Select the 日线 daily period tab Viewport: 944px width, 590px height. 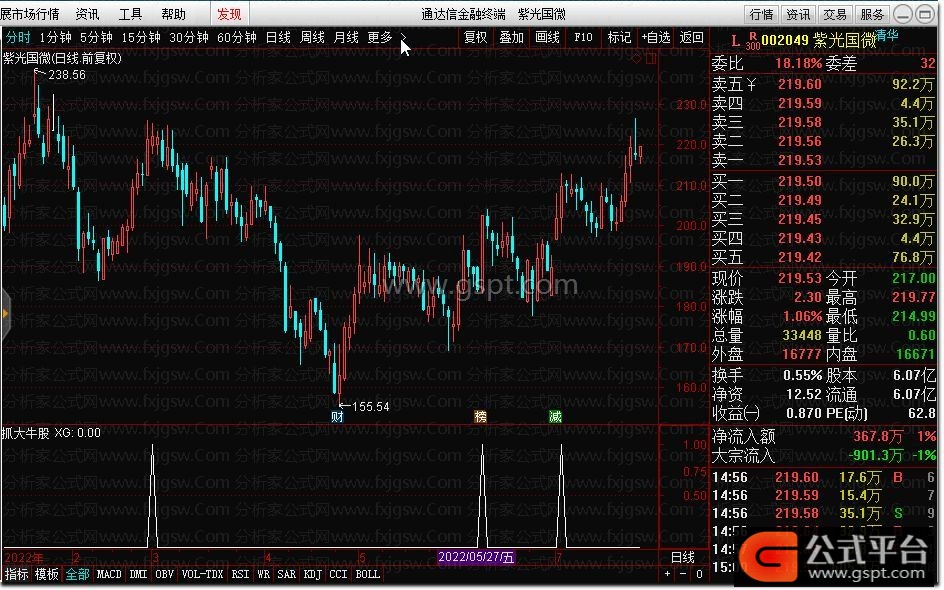tap(278, 37)
